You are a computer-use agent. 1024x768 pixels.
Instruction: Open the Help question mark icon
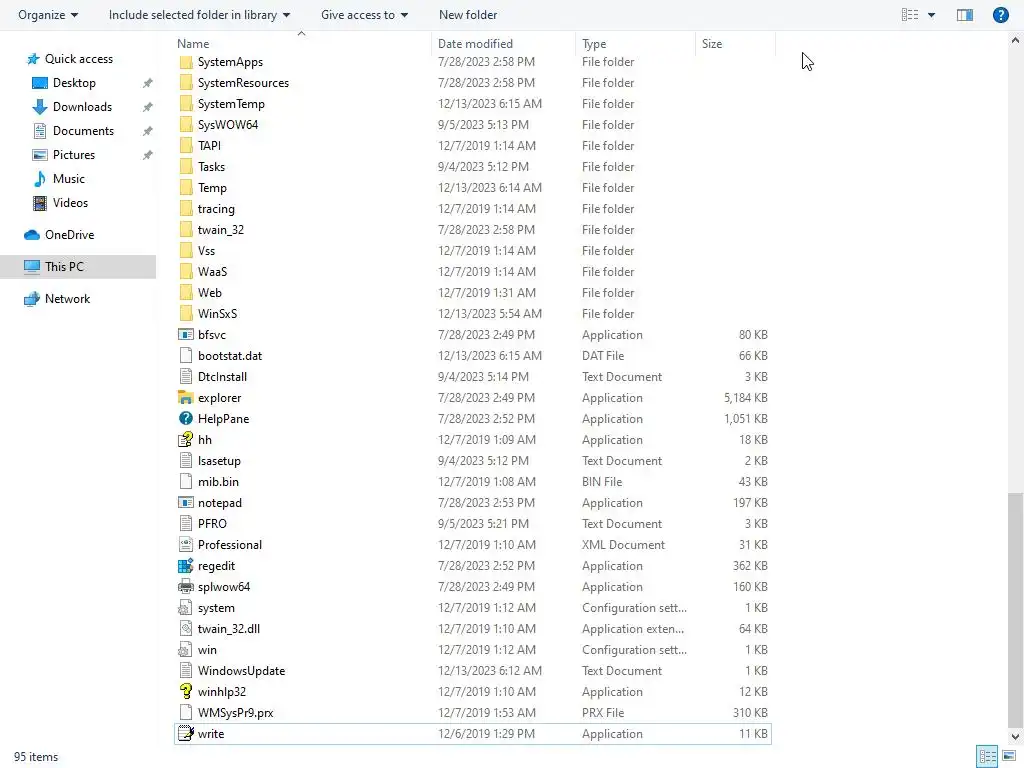point(1000,14)
